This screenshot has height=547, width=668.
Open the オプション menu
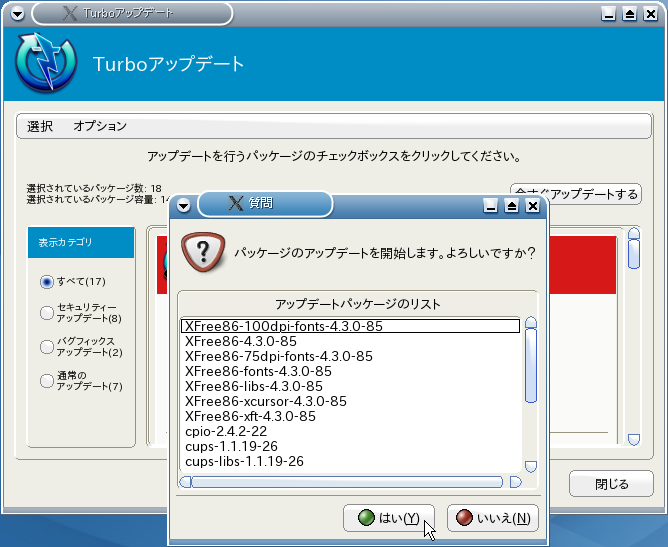tap(100, 126)
